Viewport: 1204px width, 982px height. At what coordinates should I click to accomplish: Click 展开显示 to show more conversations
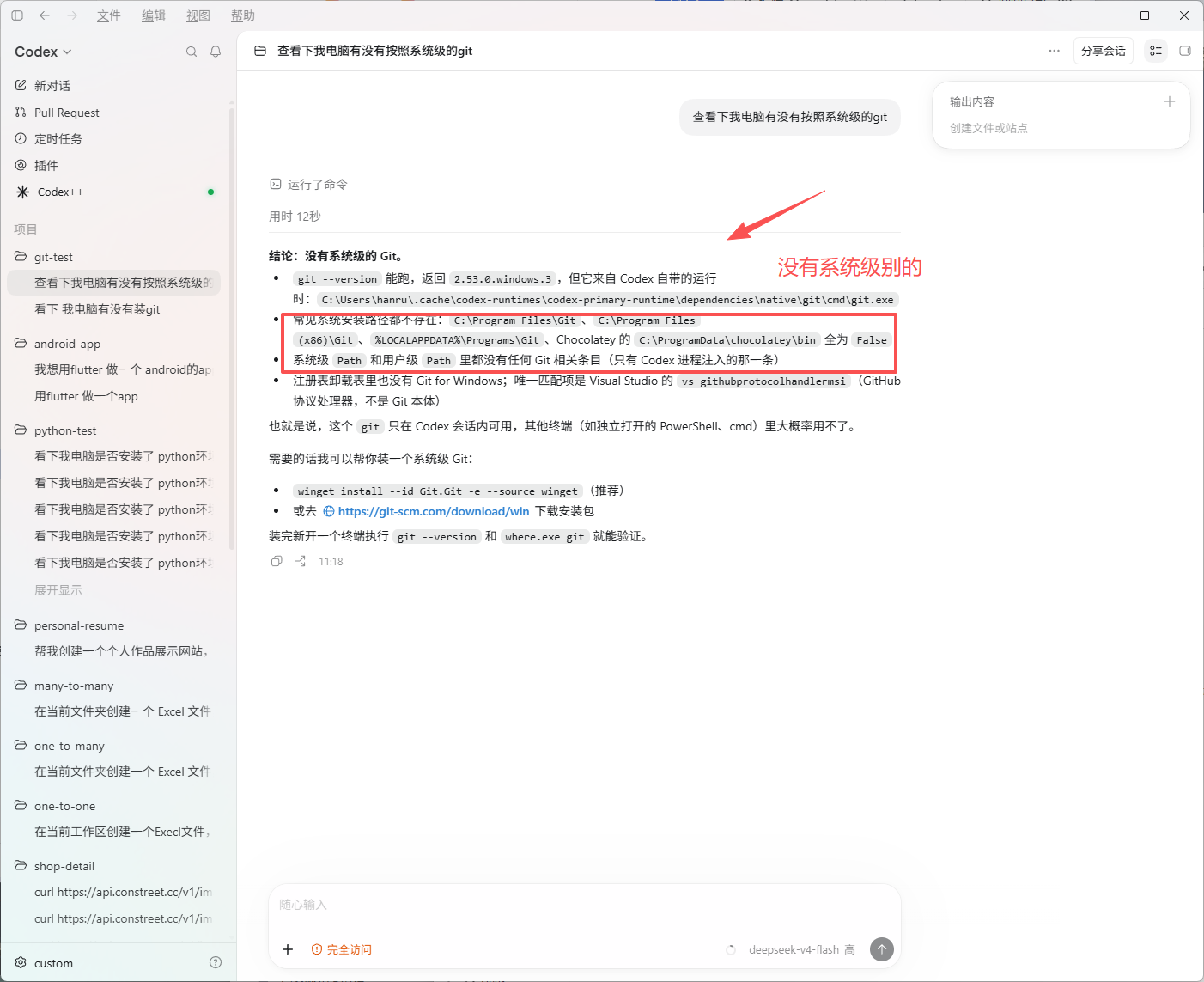[58, 590]
